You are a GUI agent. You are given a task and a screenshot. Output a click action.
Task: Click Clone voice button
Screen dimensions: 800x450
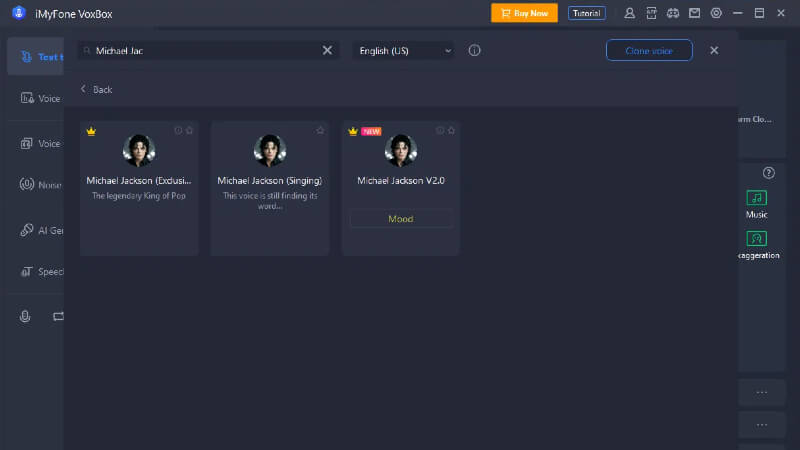649,51
